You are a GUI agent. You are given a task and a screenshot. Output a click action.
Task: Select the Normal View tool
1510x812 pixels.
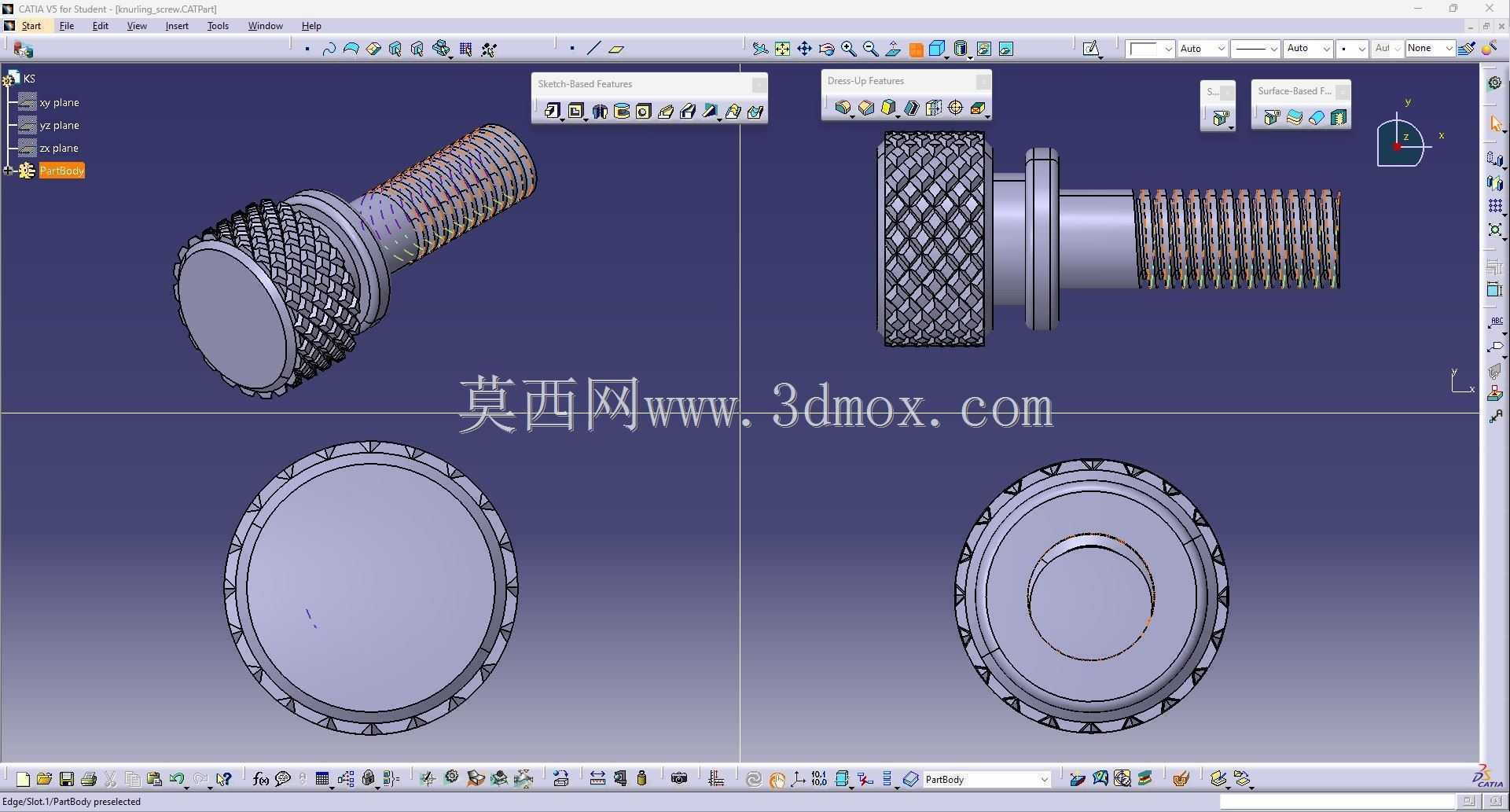[x=893, y=49]
